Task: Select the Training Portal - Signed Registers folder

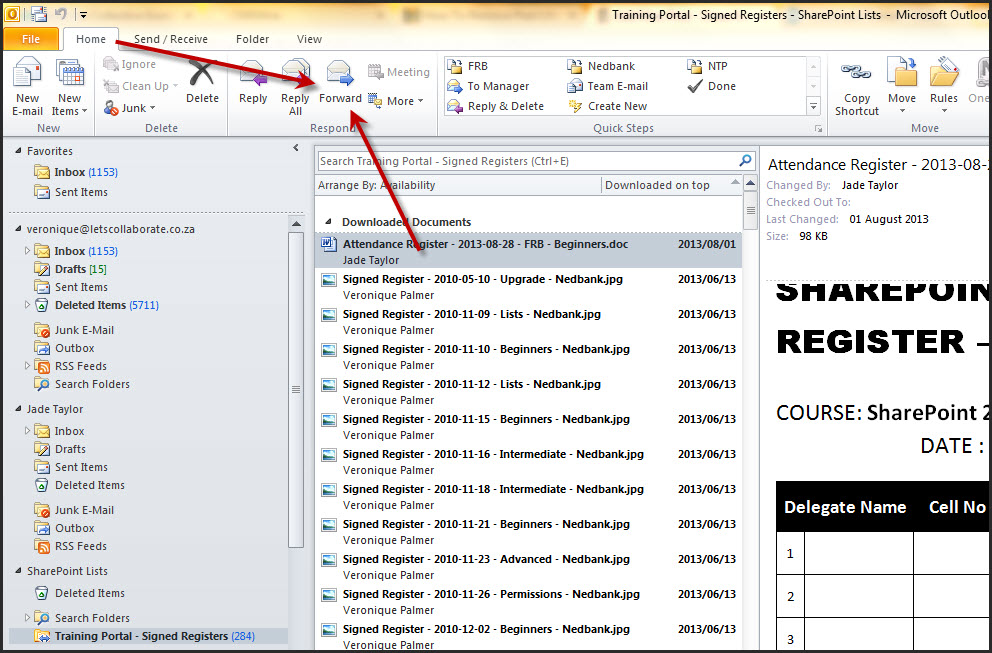Action: pos(141,636)
